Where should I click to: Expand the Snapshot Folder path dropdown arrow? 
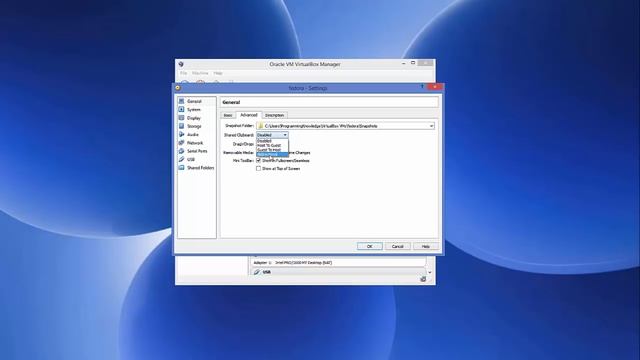click(x=431, y=126)
